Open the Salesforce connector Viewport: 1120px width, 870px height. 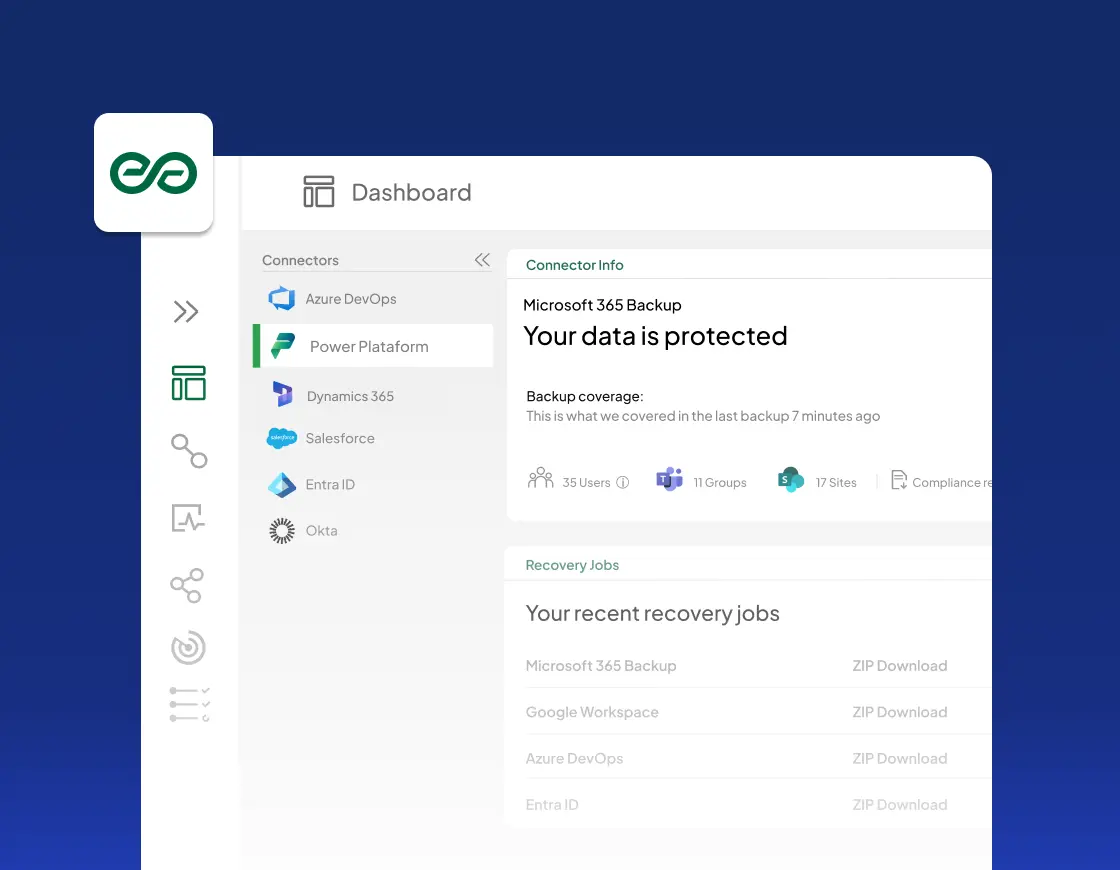click(342, 438)
